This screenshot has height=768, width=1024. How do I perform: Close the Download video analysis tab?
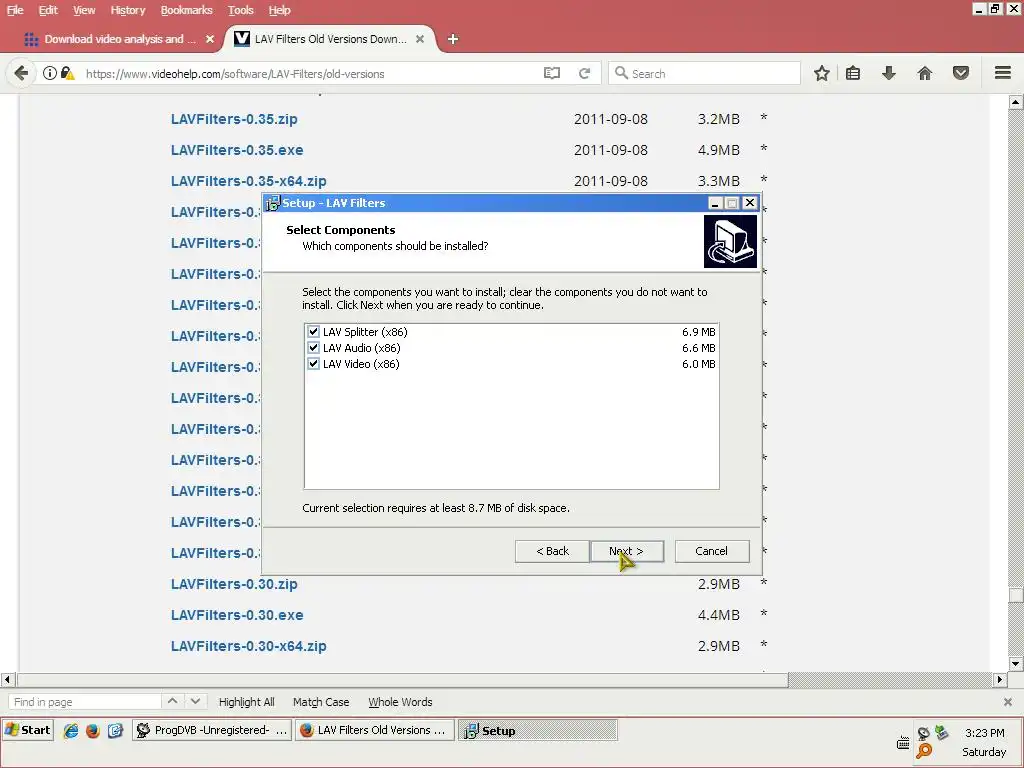click(210, 39)
